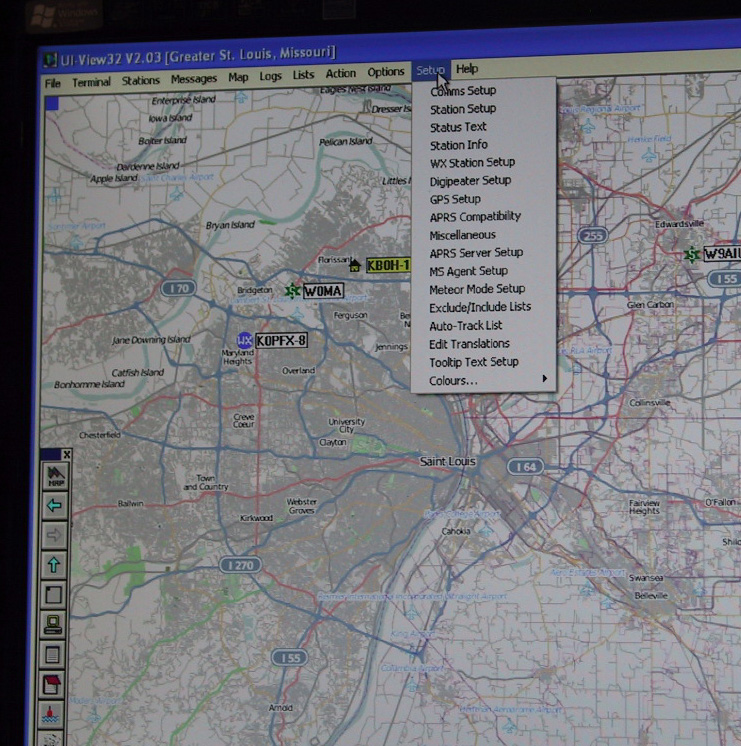Image resolution: width=741 pixels, height=746 pixels.
Task: Open WX Station Setup
Action: [x=472, y=162]
